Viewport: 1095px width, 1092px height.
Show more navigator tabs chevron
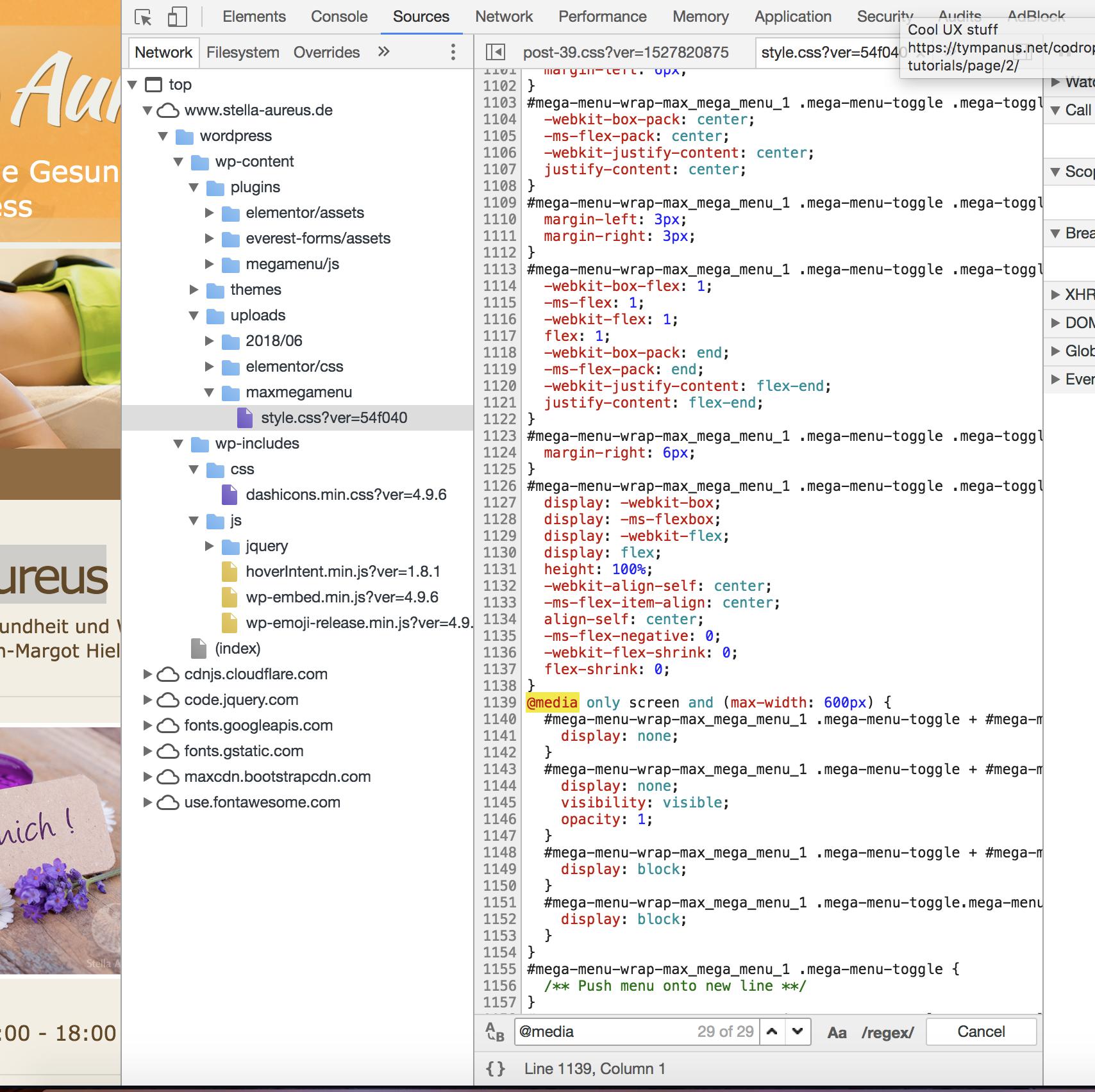(x=384, y=52)
